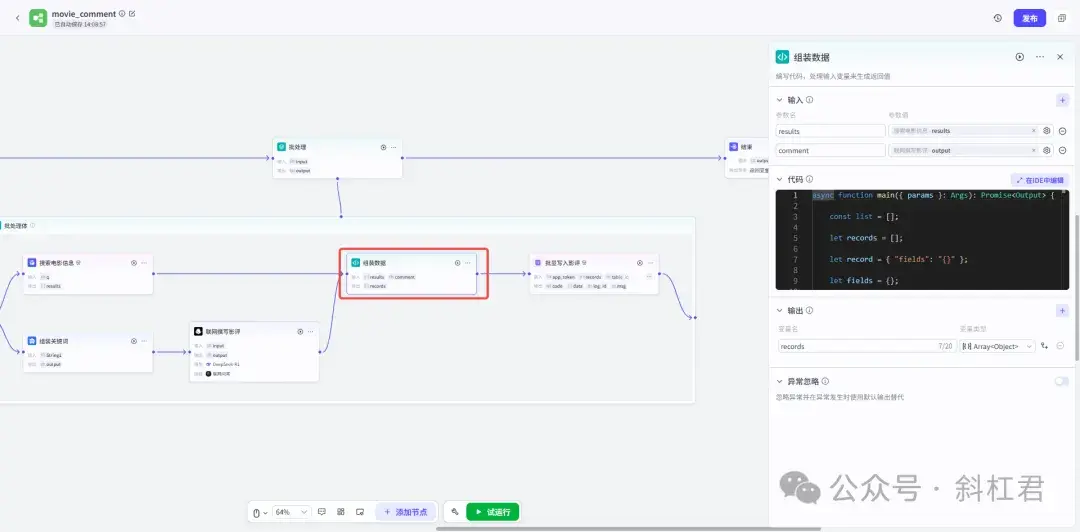Select the 结束 end node

[747, 158]
